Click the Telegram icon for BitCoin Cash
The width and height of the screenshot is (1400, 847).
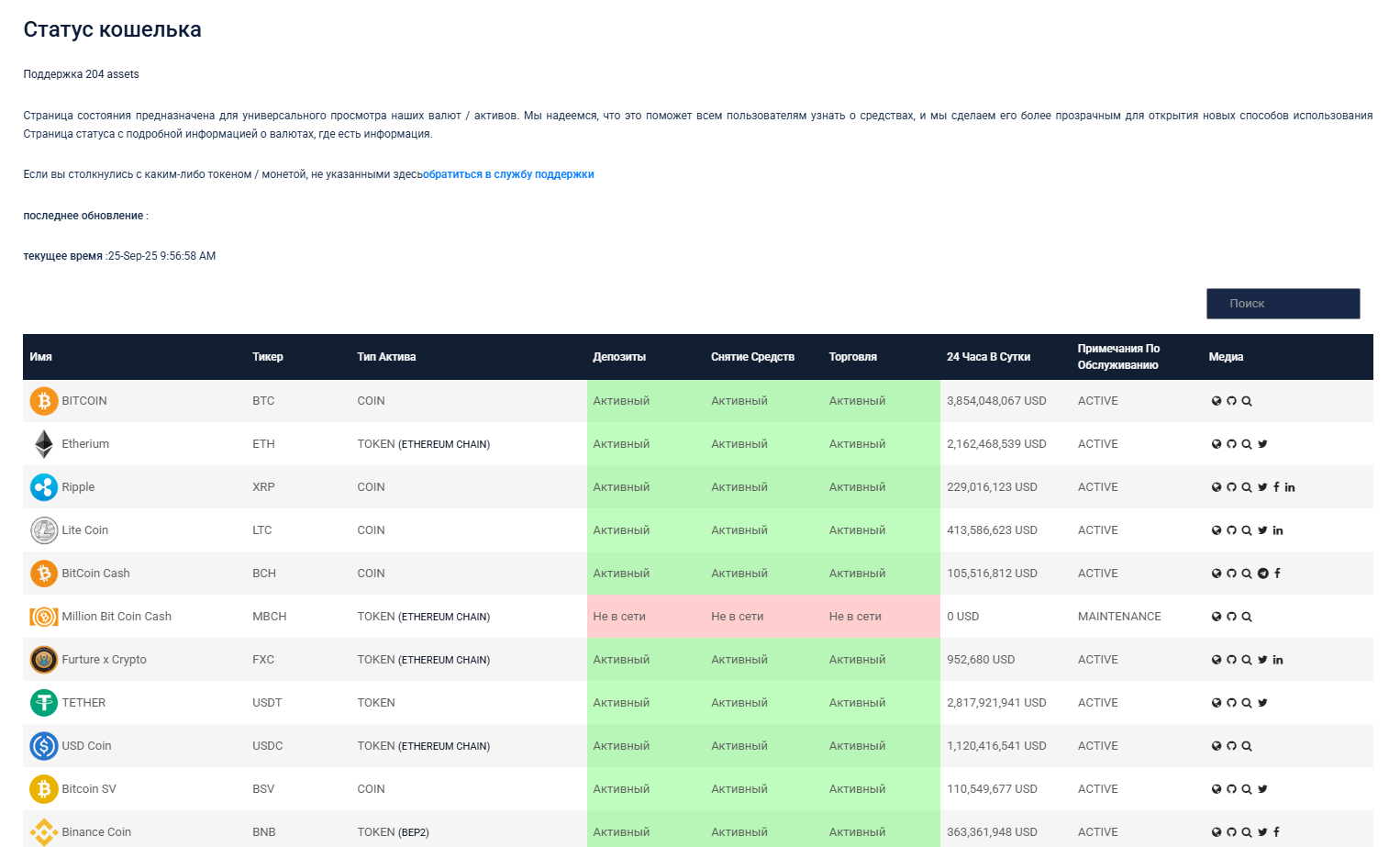pyautogui.click(x=1262, y=574)
